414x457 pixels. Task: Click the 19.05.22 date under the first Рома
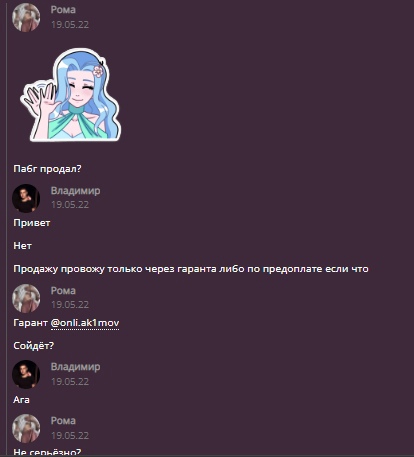(70, 25)
